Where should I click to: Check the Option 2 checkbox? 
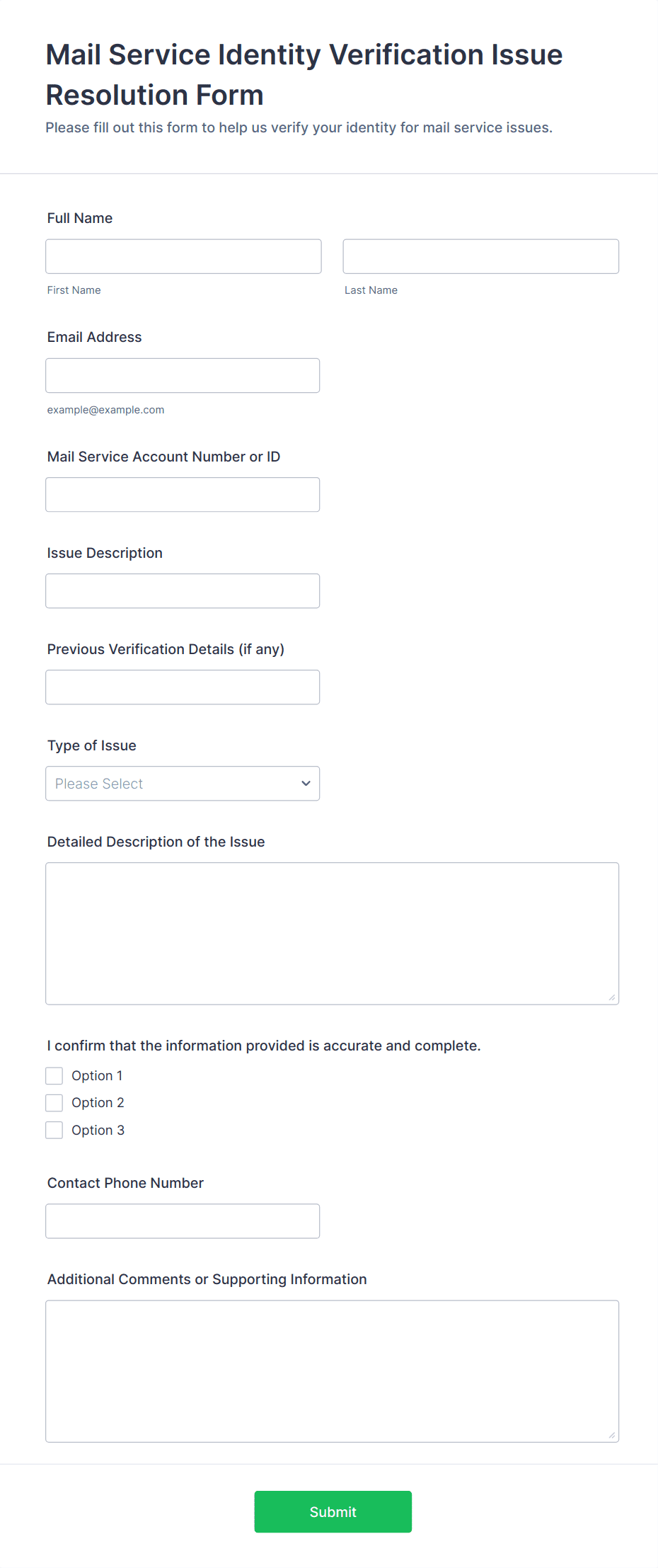[54, 1102]
